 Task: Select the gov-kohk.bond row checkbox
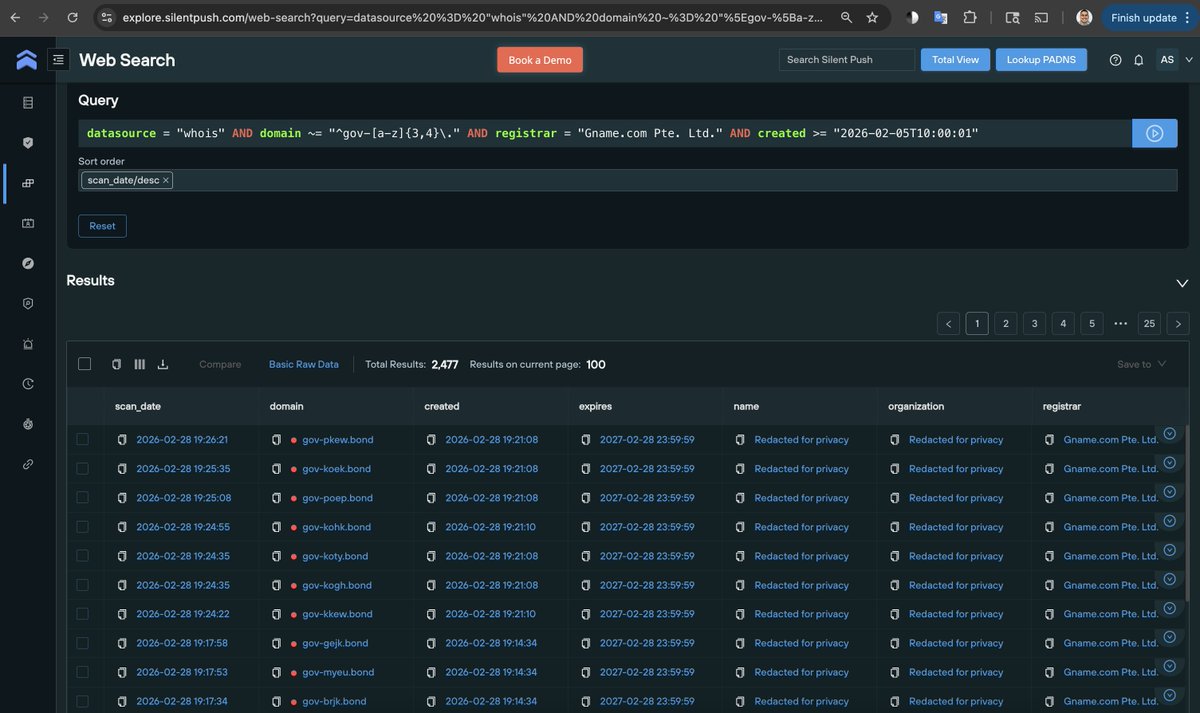(x=82, y=526)
